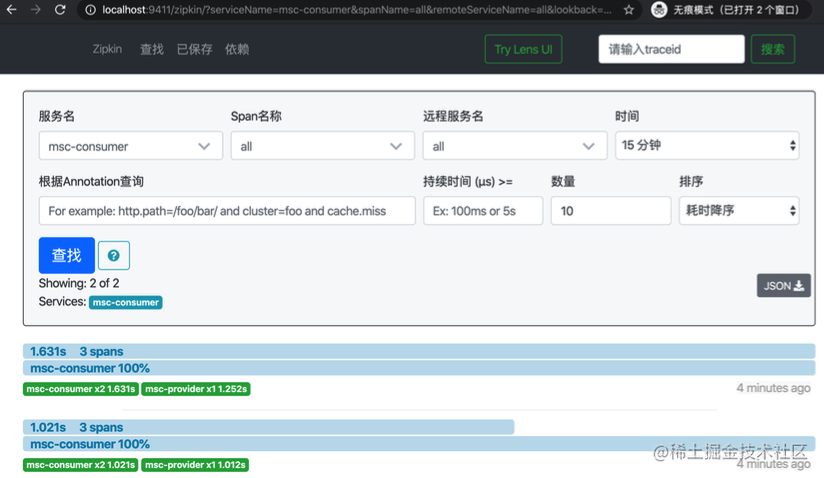
Task: Open msc-consumer 100% bar of 1.631s trace
Action: (x=419, y=368)
